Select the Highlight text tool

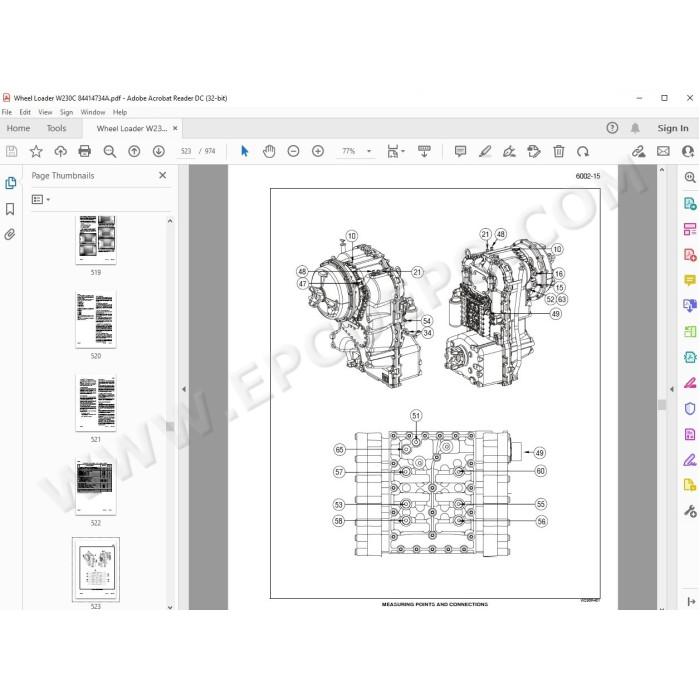[485, 151]
